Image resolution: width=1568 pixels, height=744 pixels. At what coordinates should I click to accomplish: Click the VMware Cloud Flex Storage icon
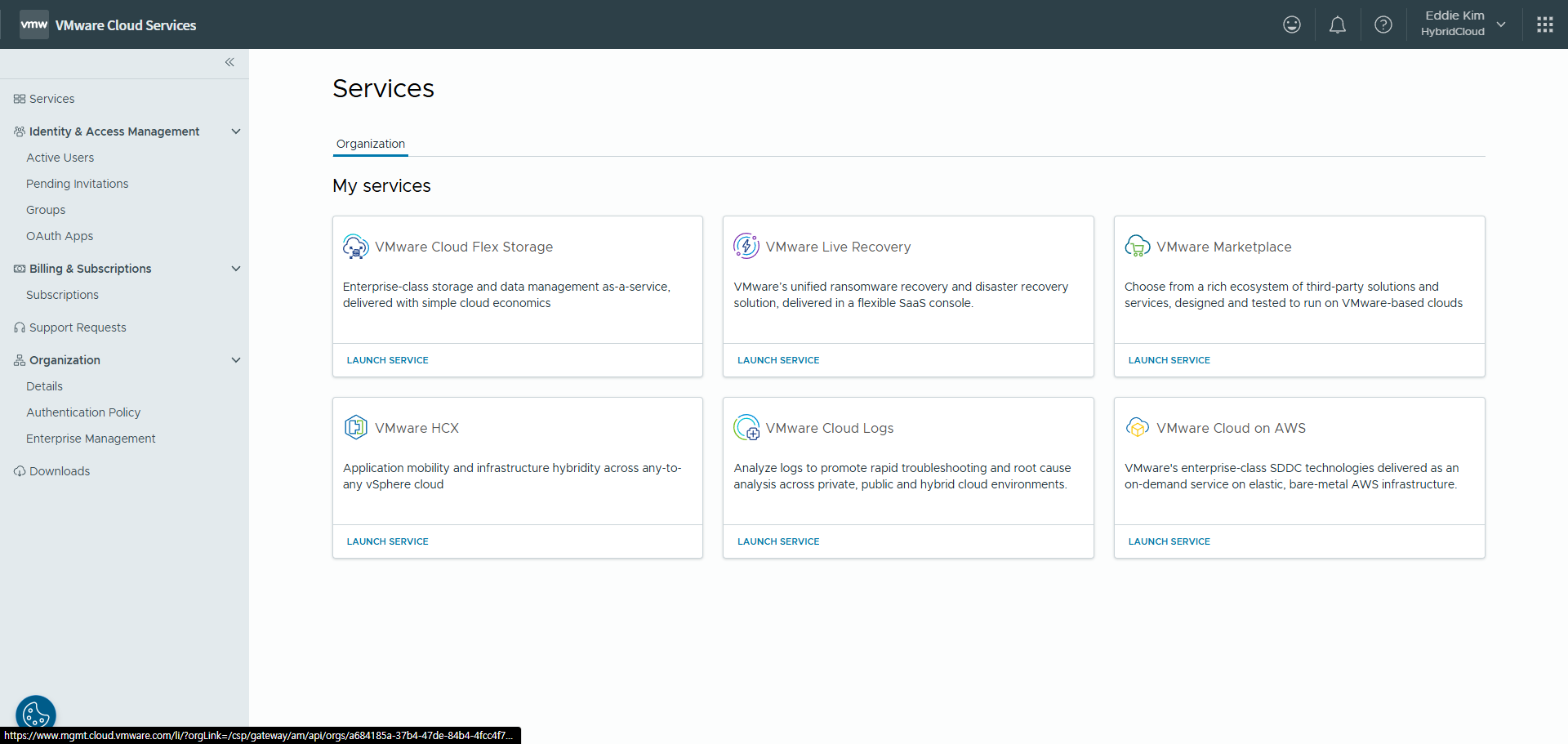[355, 247]
